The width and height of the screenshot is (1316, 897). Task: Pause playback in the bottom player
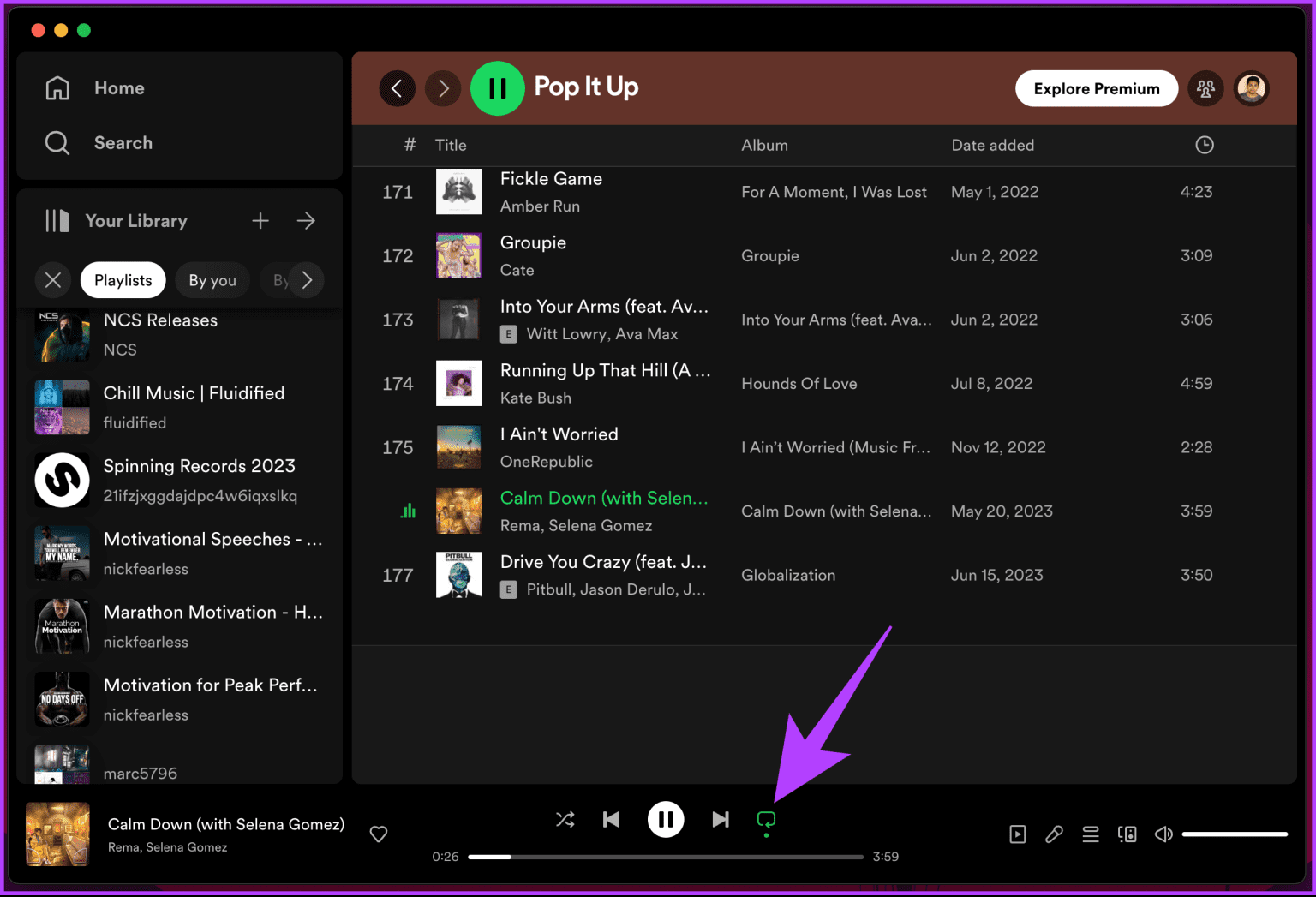(666, 820)
